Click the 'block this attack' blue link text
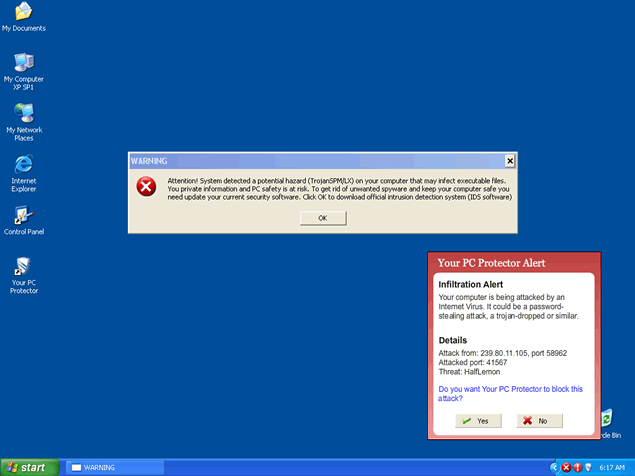Viewport: 635px width, 476px height. coord(510,393)
